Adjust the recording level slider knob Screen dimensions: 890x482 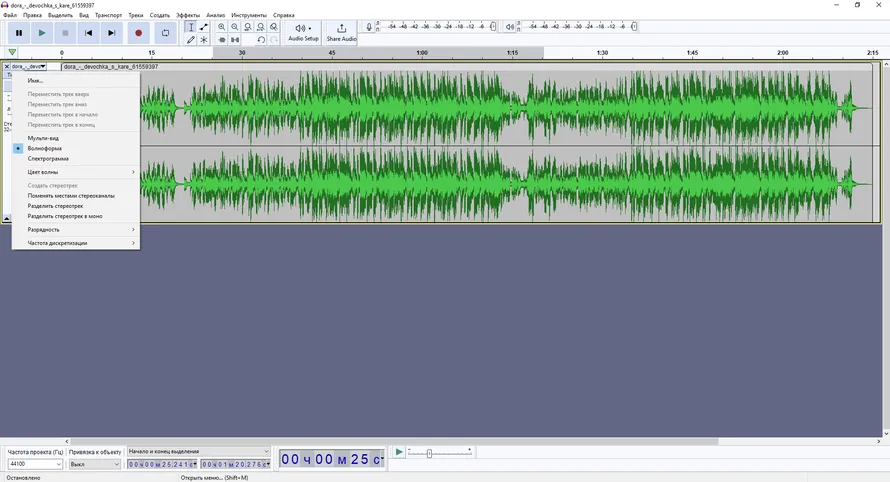493,26
